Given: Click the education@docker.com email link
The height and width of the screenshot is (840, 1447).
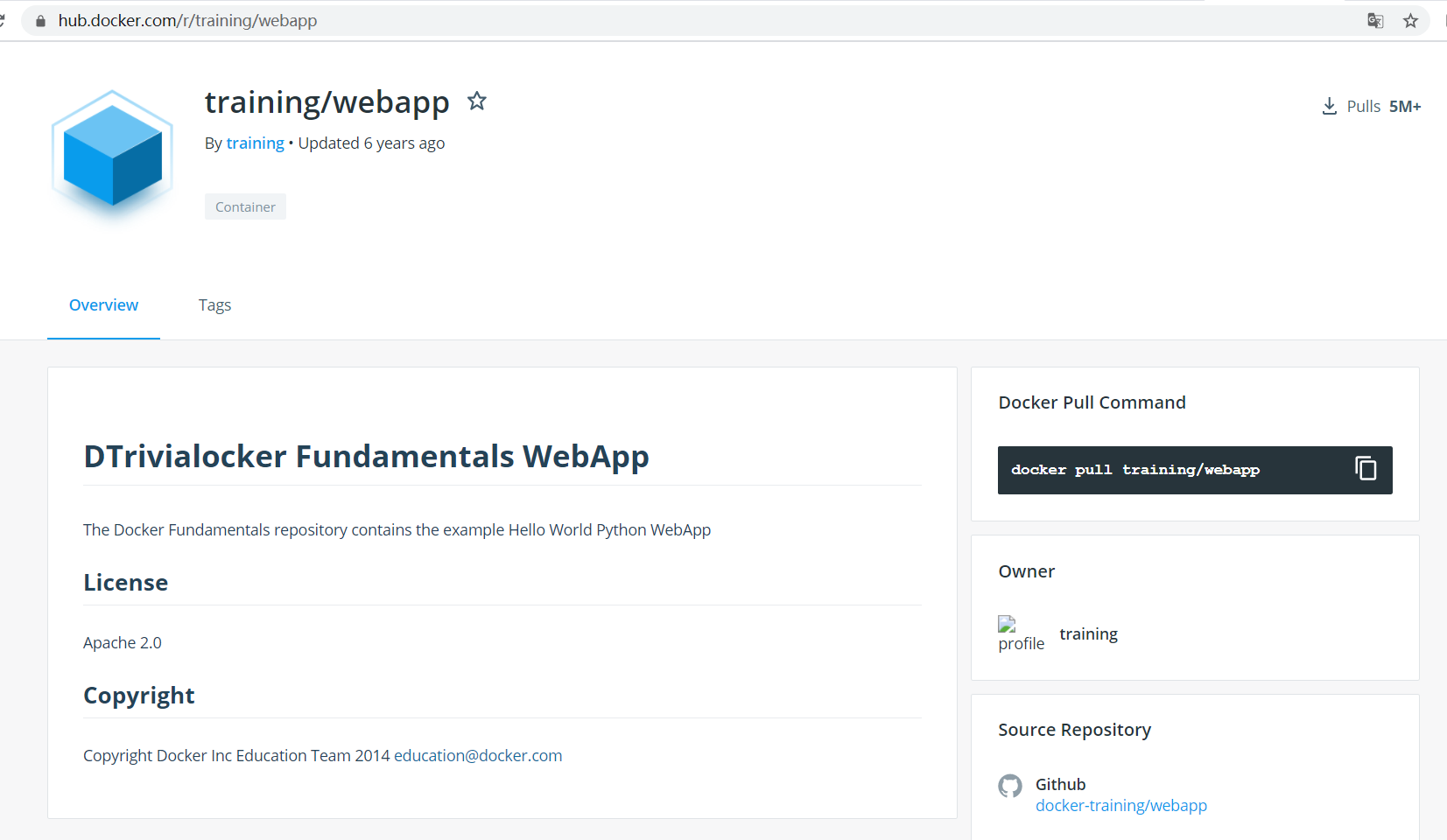Looking at the screenshot, I should pos(478,755).
